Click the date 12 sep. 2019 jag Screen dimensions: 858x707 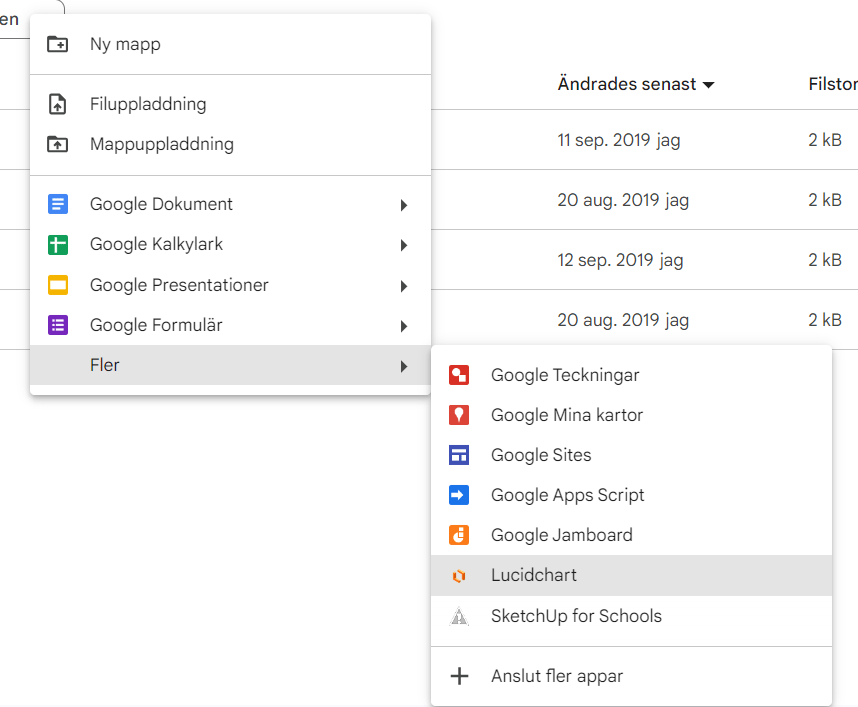(x=621, y=260)
